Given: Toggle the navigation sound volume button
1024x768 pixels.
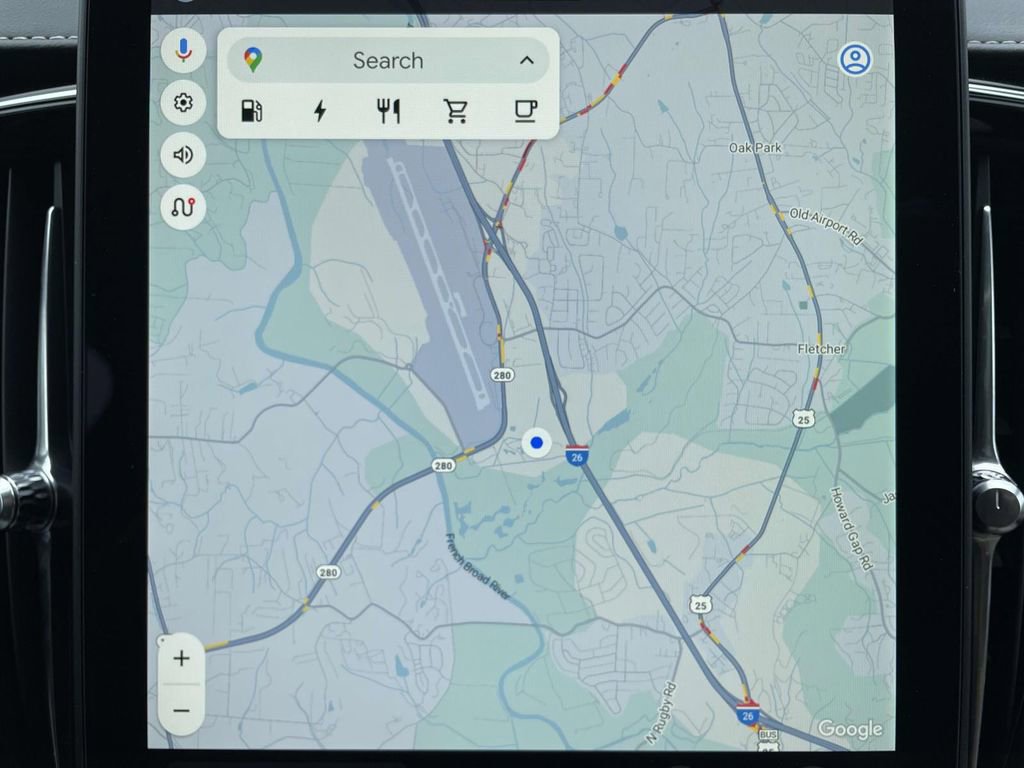Looking at the screenshot, I should tap(183, 155).
